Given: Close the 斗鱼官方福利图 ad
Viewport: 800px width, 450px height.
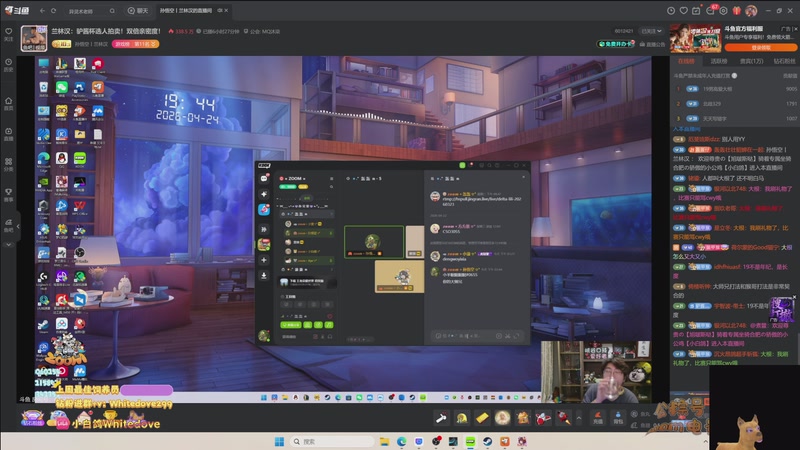Looking at the screenshot, I should (795, 29).
